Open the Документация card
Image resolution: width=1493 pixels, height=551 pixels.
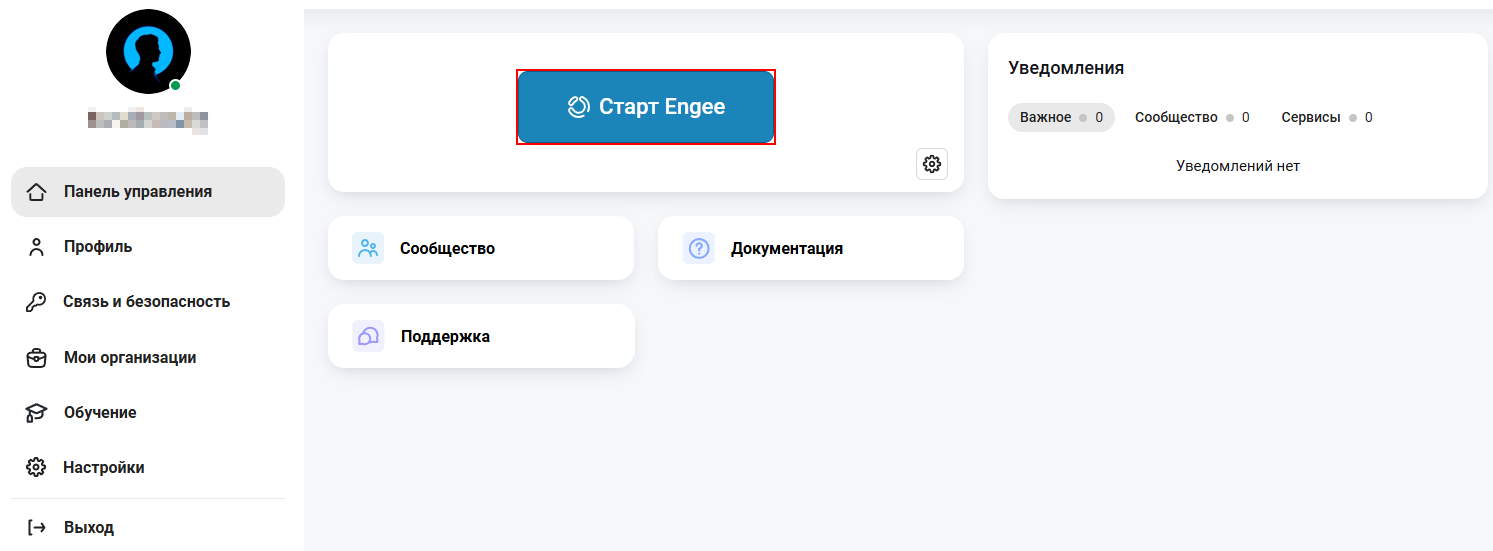pos(811,248)
